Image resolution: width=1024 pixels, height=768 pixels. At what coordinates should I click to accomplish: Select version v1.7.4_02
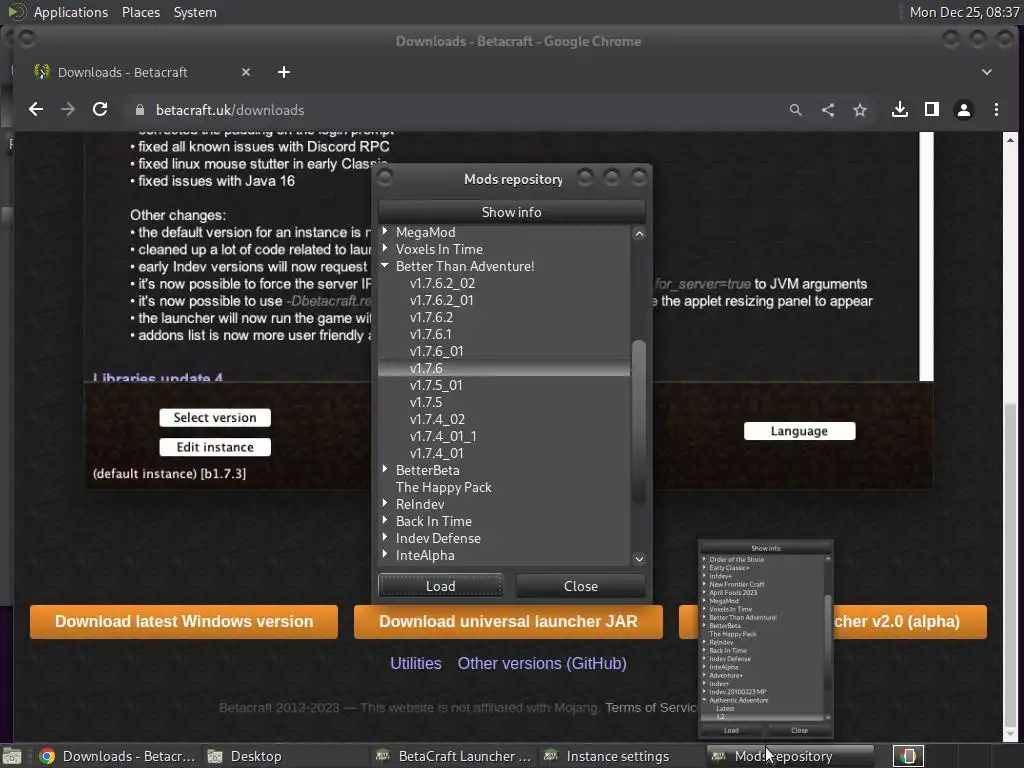tap(437, 419)
